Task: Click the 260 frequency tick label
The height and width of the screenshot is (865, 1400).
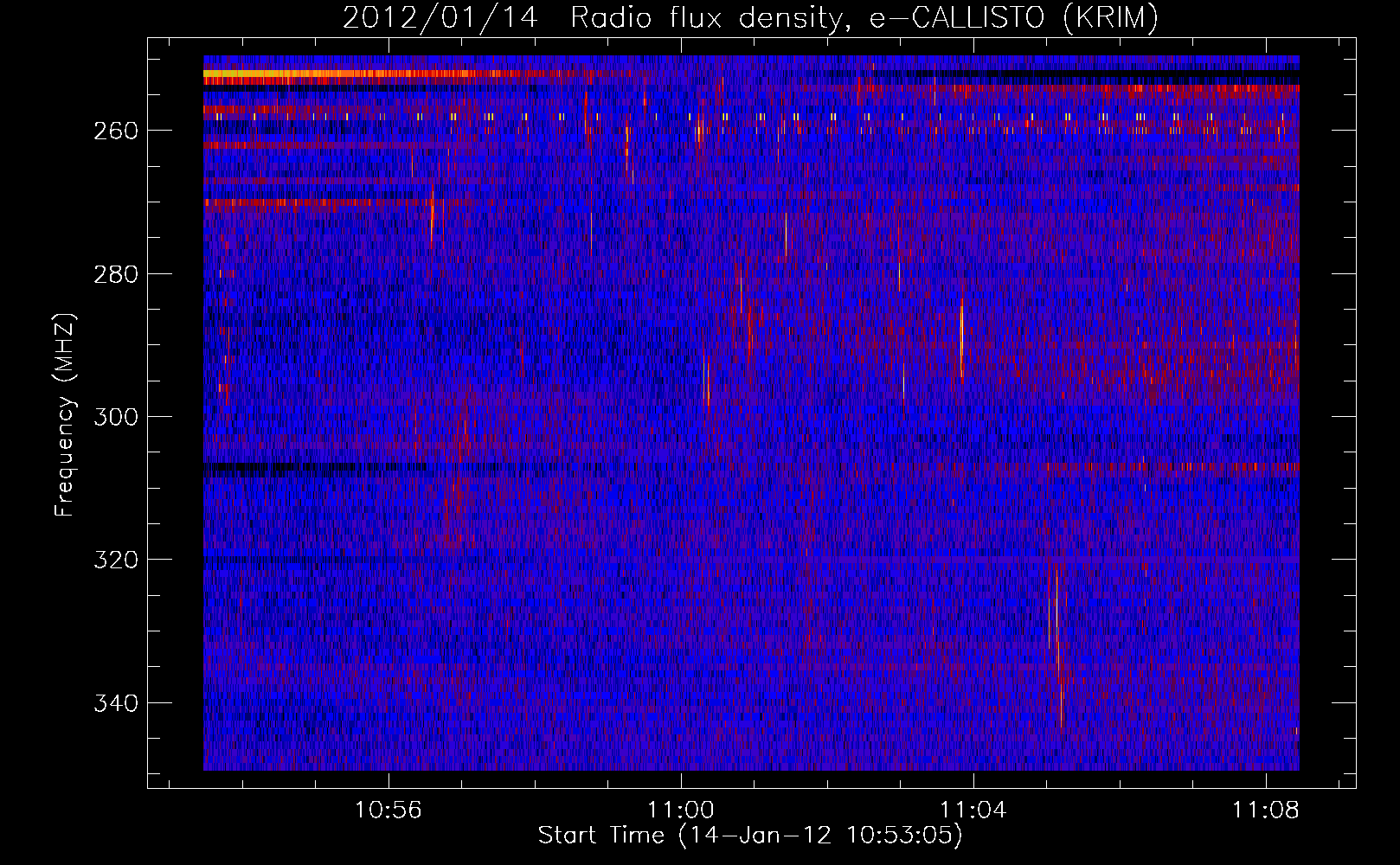Action: point(114,131)
